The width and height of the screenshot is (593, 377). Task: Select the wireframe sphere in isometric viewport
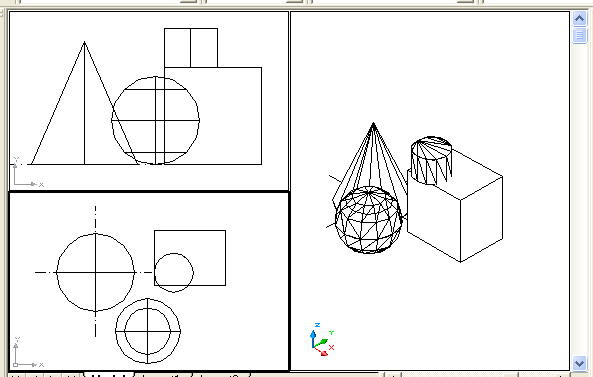368,220
